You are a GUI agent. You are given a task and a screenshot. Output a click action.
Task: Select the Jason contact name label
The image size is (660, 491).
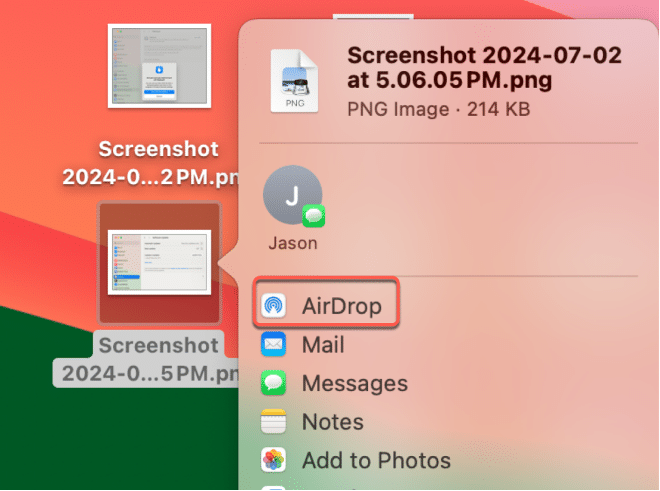293,243
